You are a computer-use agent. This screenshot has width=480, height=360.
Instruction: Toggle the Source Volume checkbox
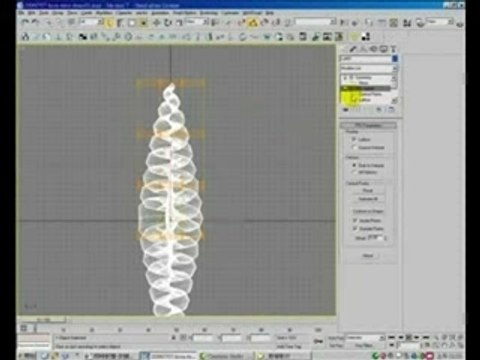[354, 147]
